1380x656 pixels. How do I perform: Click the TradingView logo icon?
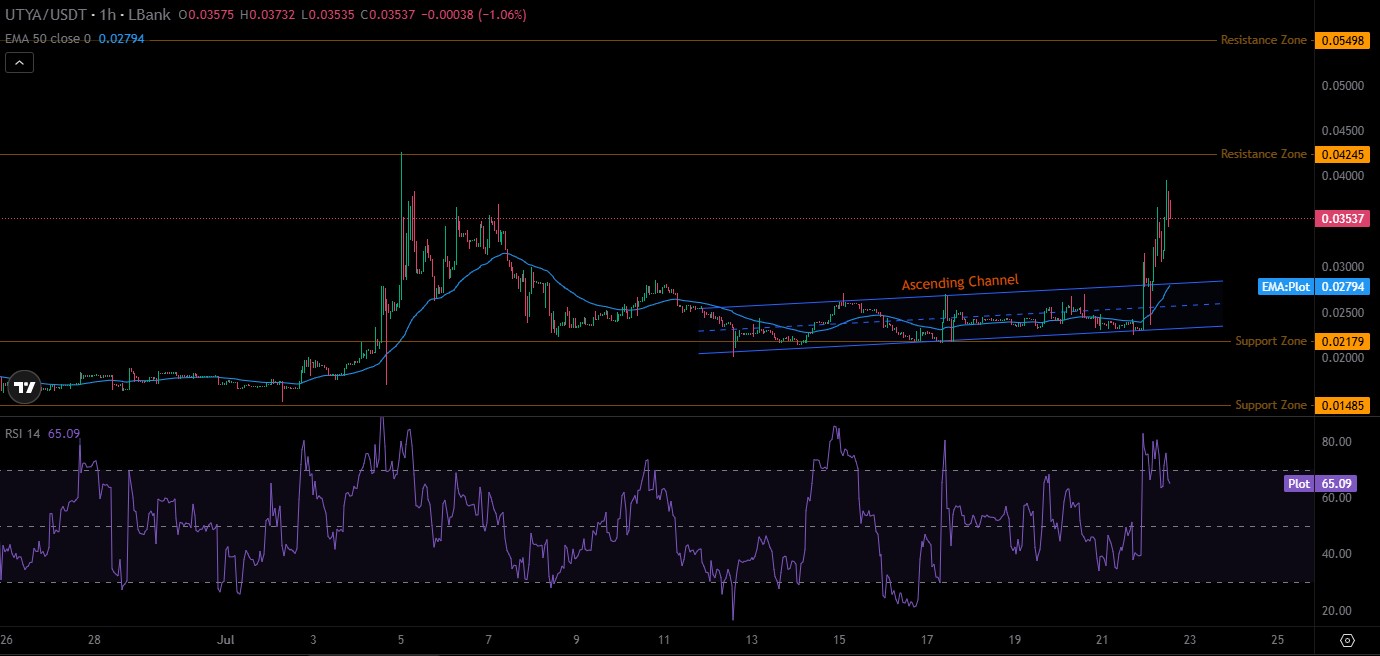[x=25, y=387]
